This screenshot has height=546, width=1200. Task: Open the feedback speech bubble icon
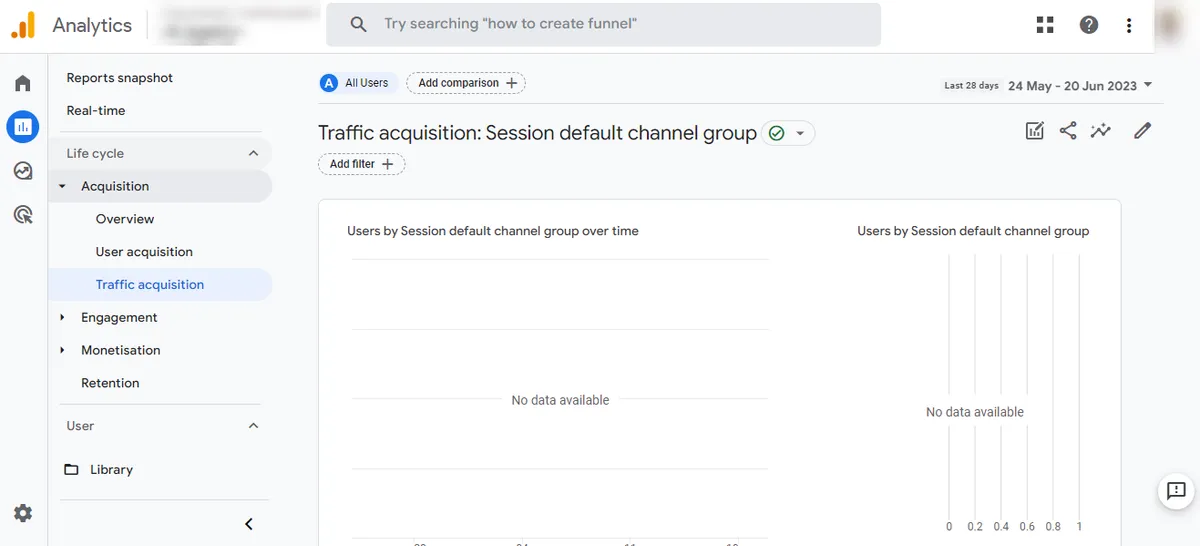tap(1177, 491)
